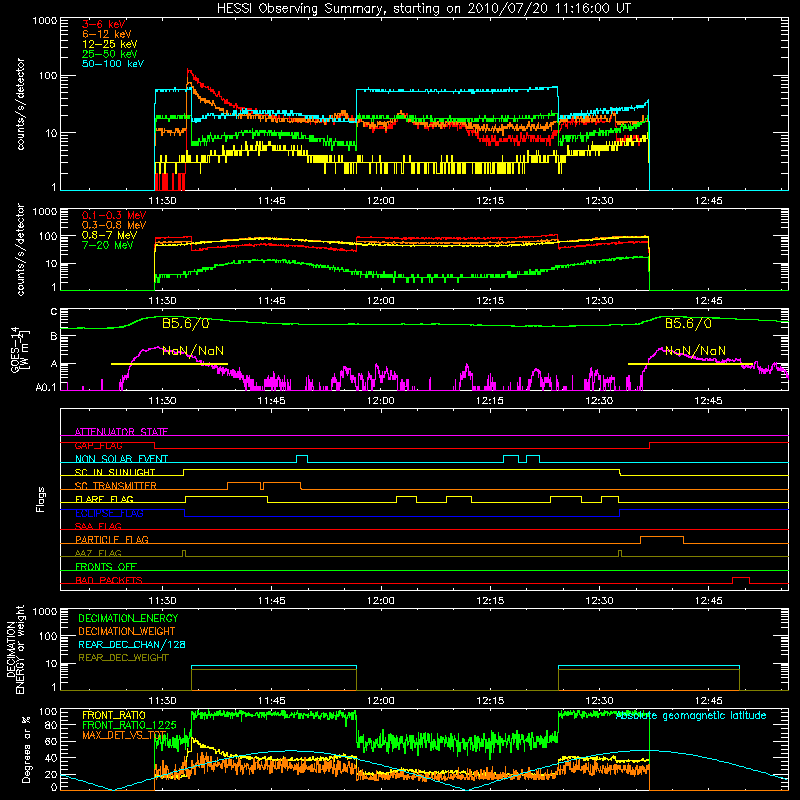Select the BAD_PACKETS flag label
This screenshot has height=800, width=800.
[109, 580]
